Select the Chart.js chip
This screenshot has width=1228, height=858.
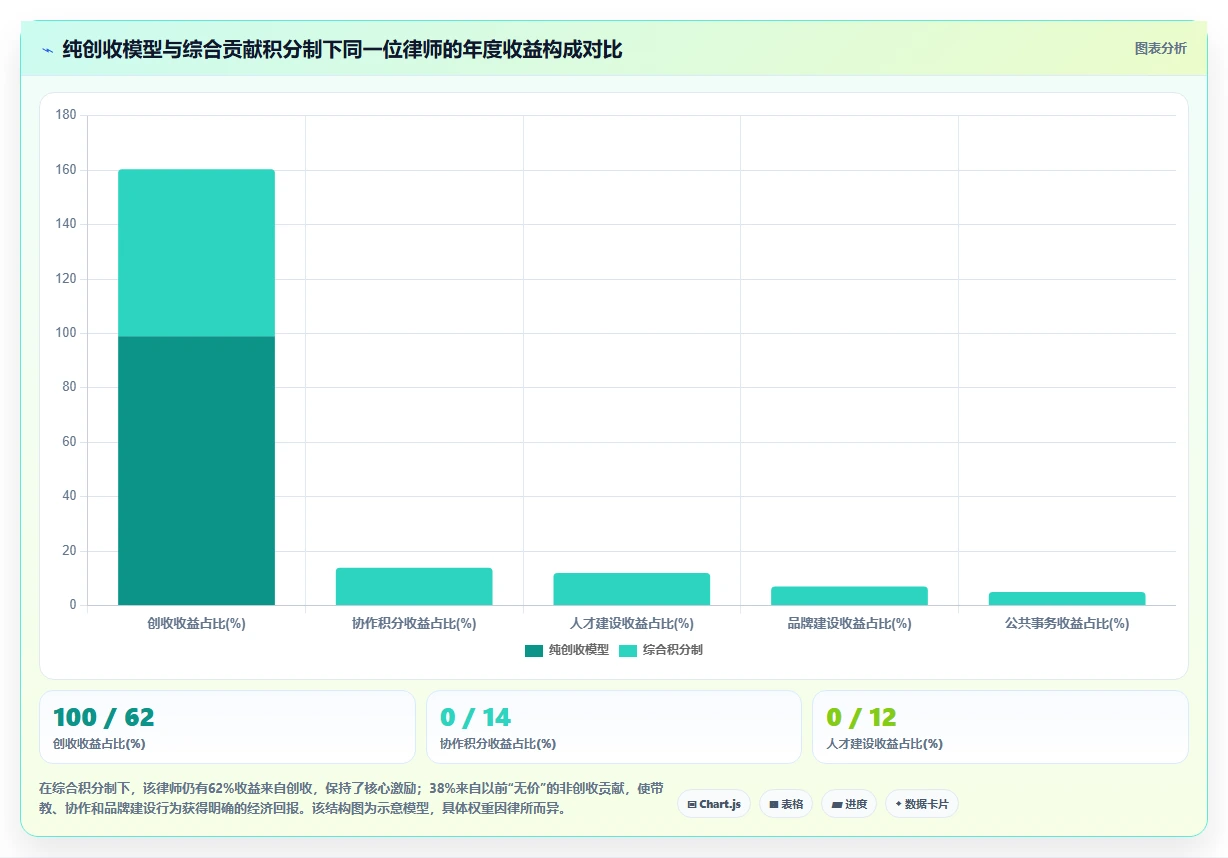point(714,804)
